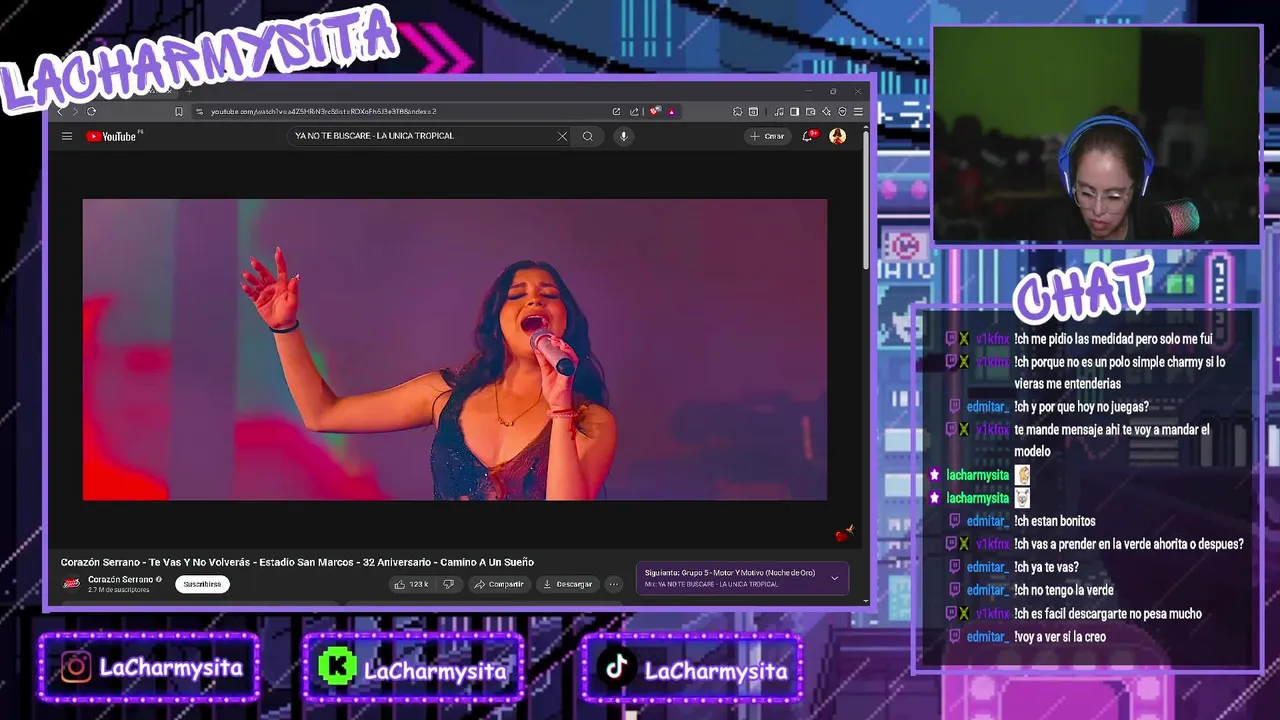
Task: Click the Descargar download button
Action: (x=567, y=584)
